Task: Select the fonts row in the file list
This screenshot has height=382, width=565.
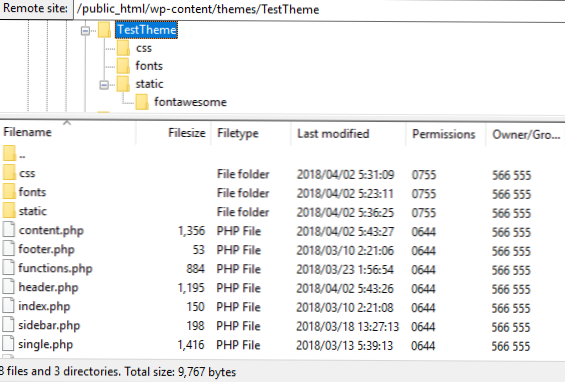Action: click(x=282, y=193)
